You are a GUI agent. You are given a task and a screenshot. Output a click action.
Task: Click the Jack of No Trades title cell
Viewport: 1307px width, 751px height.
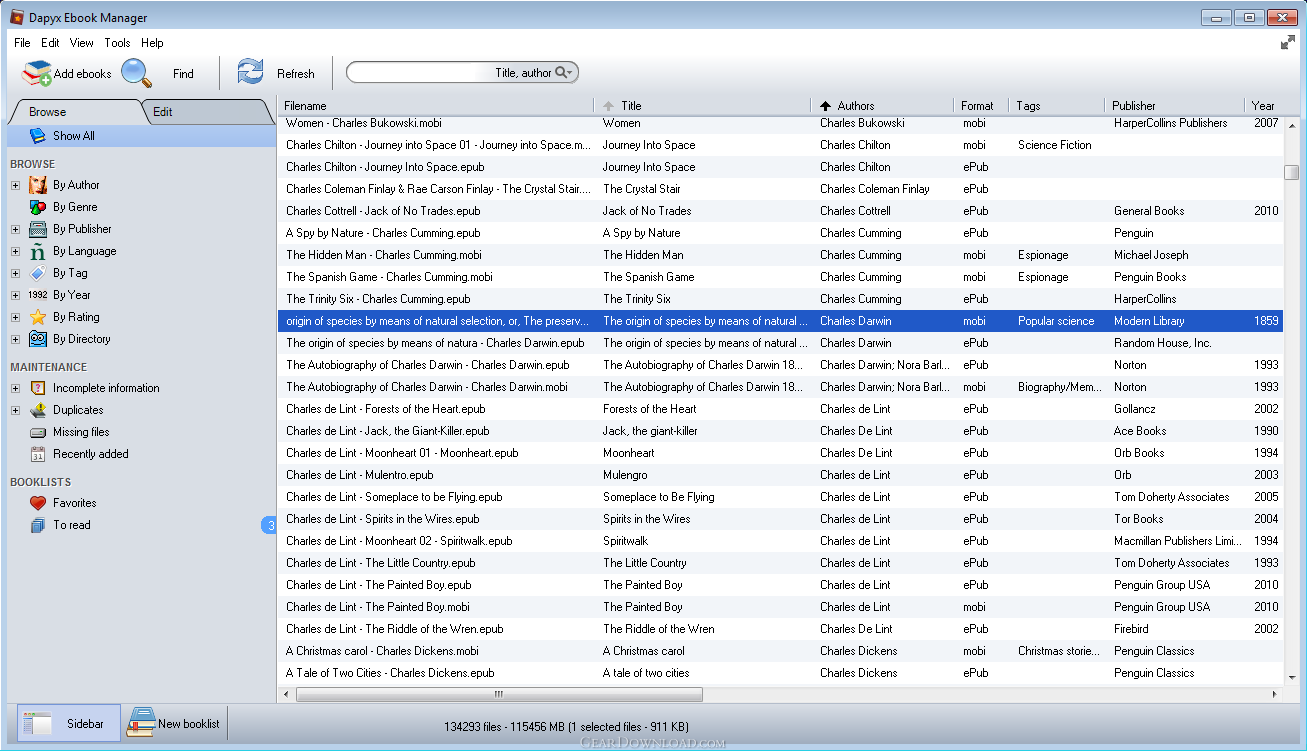(x=647, y=211)
